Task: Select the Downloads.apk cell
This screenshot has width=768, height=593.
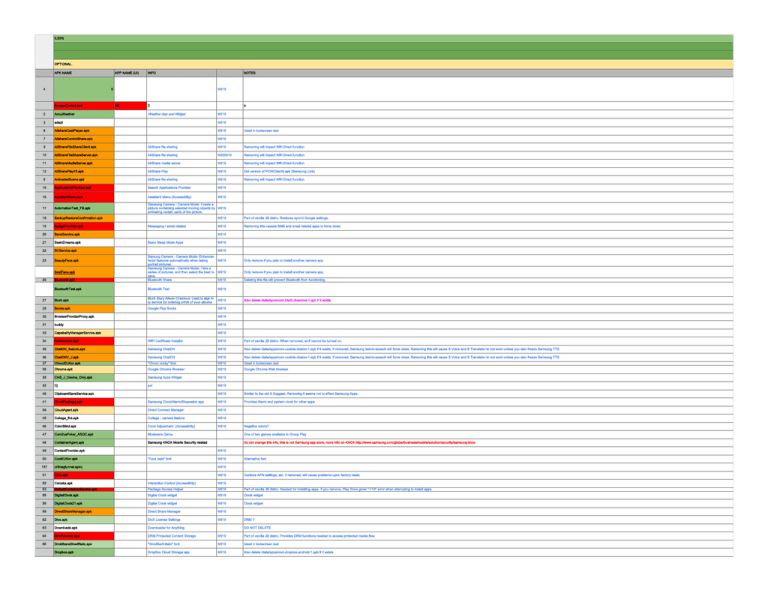Action: point(84,528)
